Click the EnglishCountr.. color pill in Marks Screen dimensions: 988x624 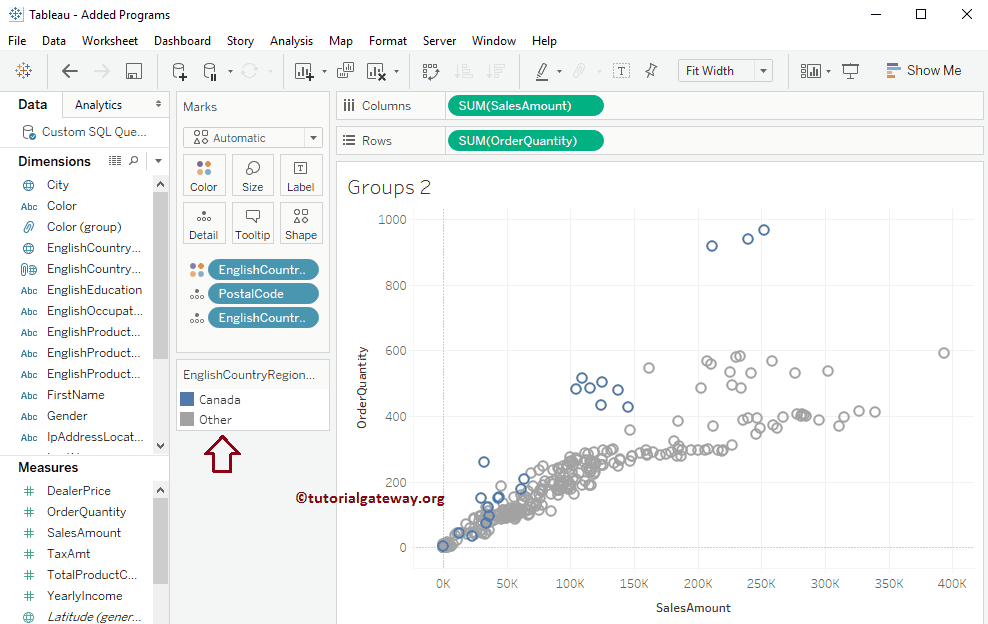click(263, 270)
